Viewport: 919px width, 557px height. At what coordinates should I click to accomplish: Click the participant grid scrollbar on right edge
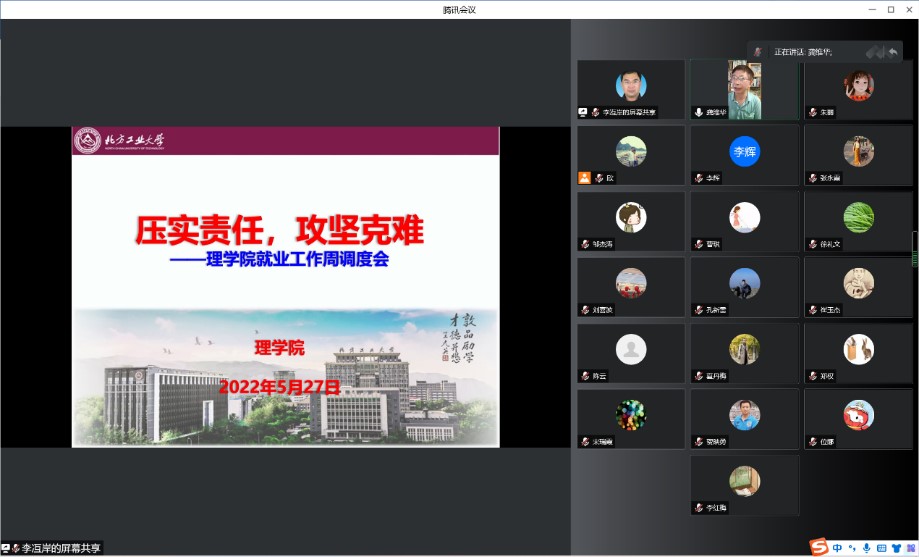click(x=914, y=245)
